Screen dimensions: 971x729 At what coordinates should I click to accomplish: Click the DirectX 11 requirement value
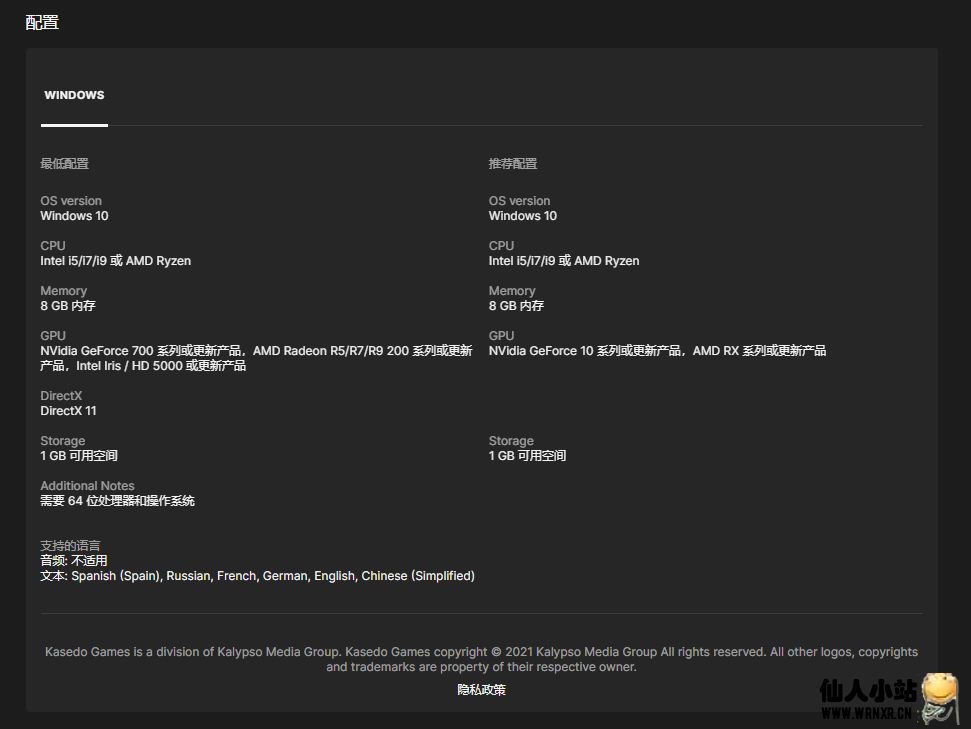[68, 411]
